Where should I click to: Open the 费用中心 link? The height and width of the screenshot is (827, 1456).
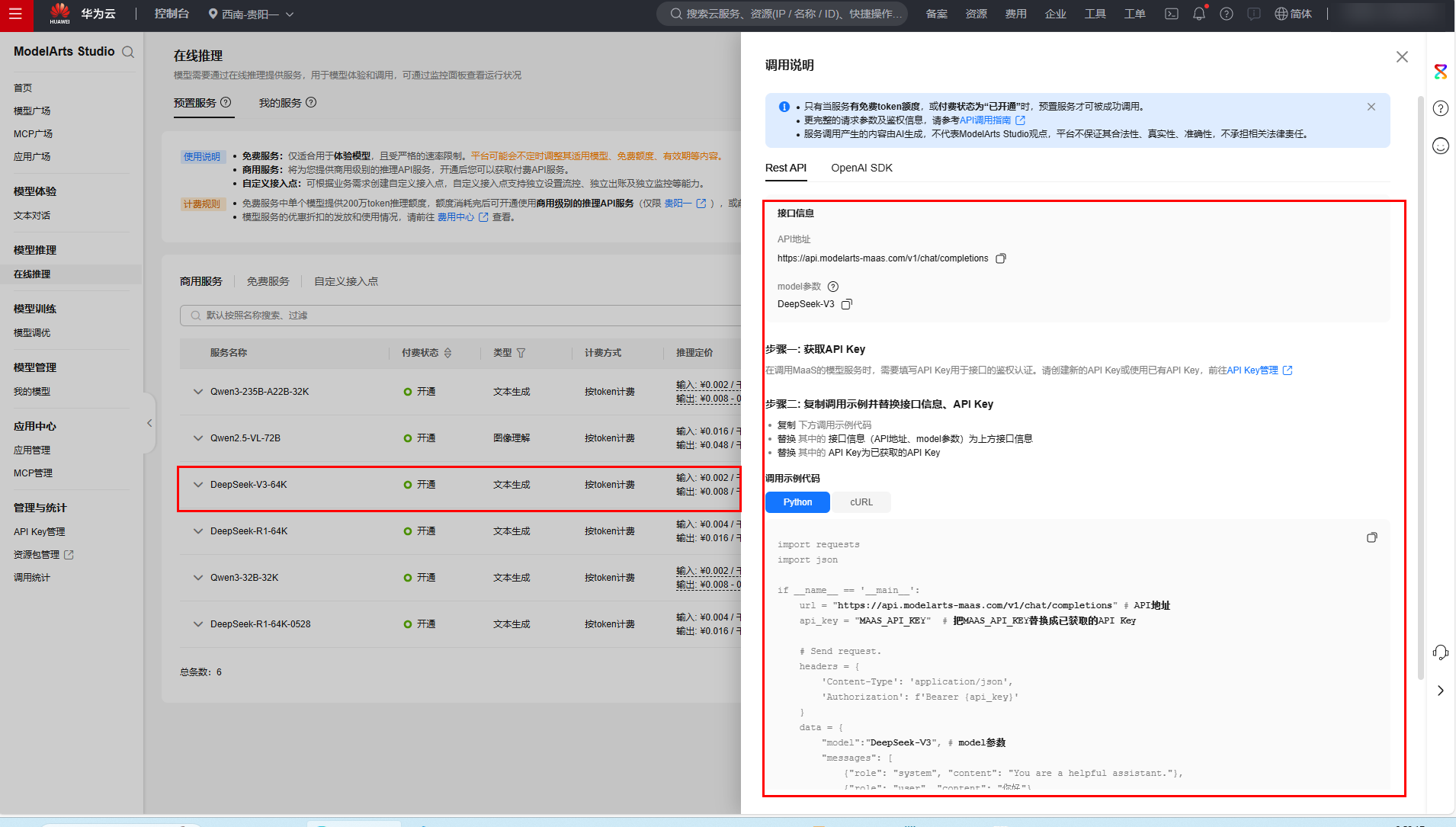click(x=462, y=217)
